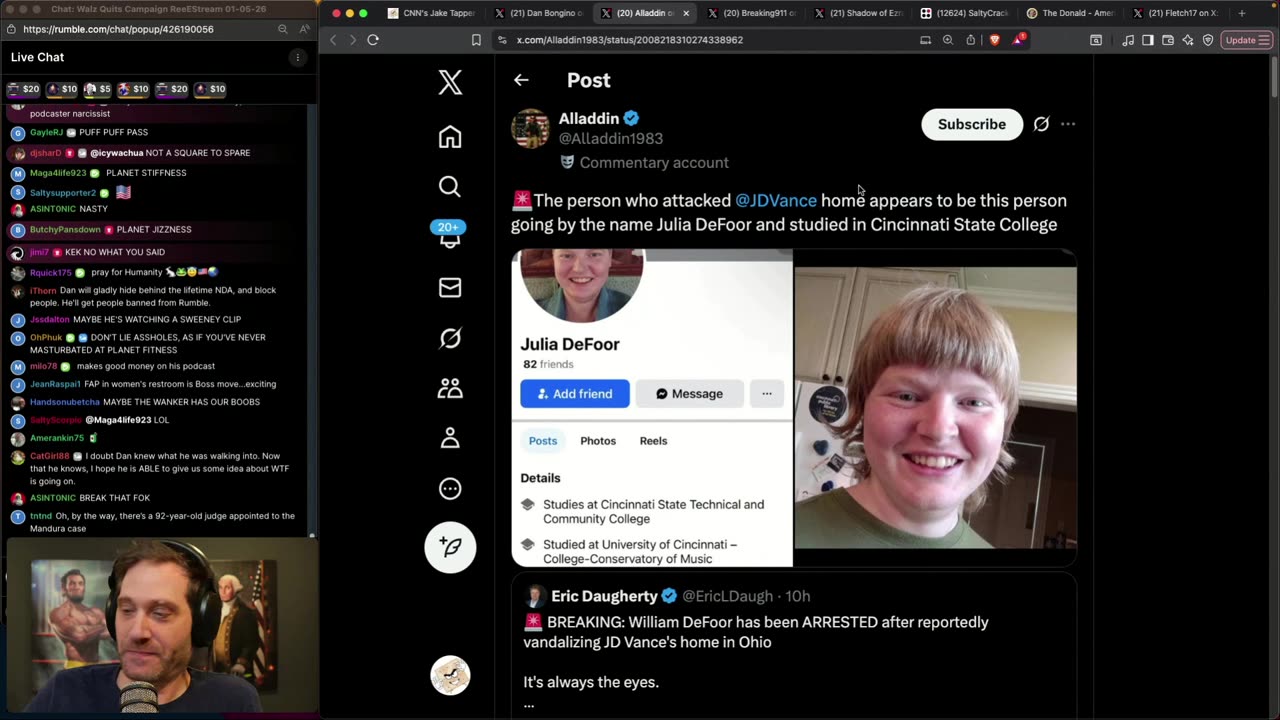The image size is (1280, 720).
Task: Switch to SaltyCrack tab
Action: [965, 13]
